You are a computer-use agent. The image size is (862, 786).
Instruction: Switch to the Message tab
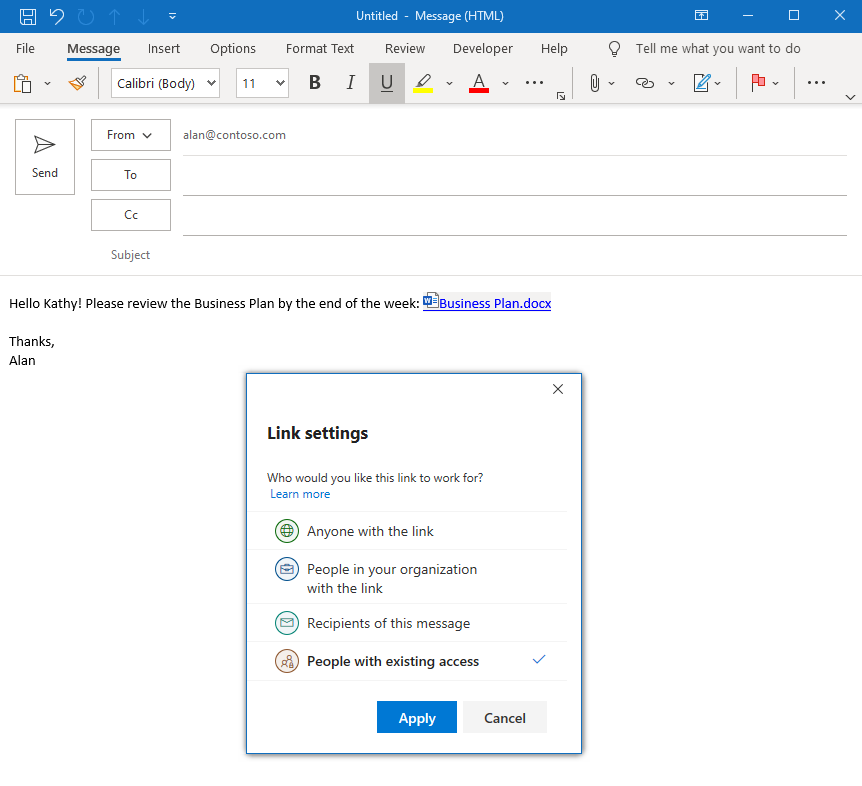point(93,48)
